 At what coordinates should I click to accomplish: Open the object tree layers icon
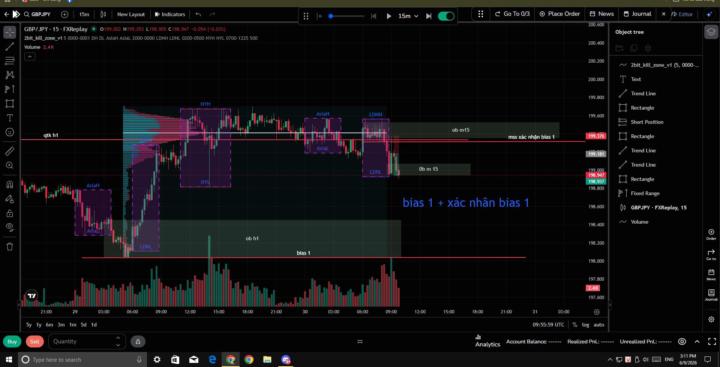coord(710,32)
